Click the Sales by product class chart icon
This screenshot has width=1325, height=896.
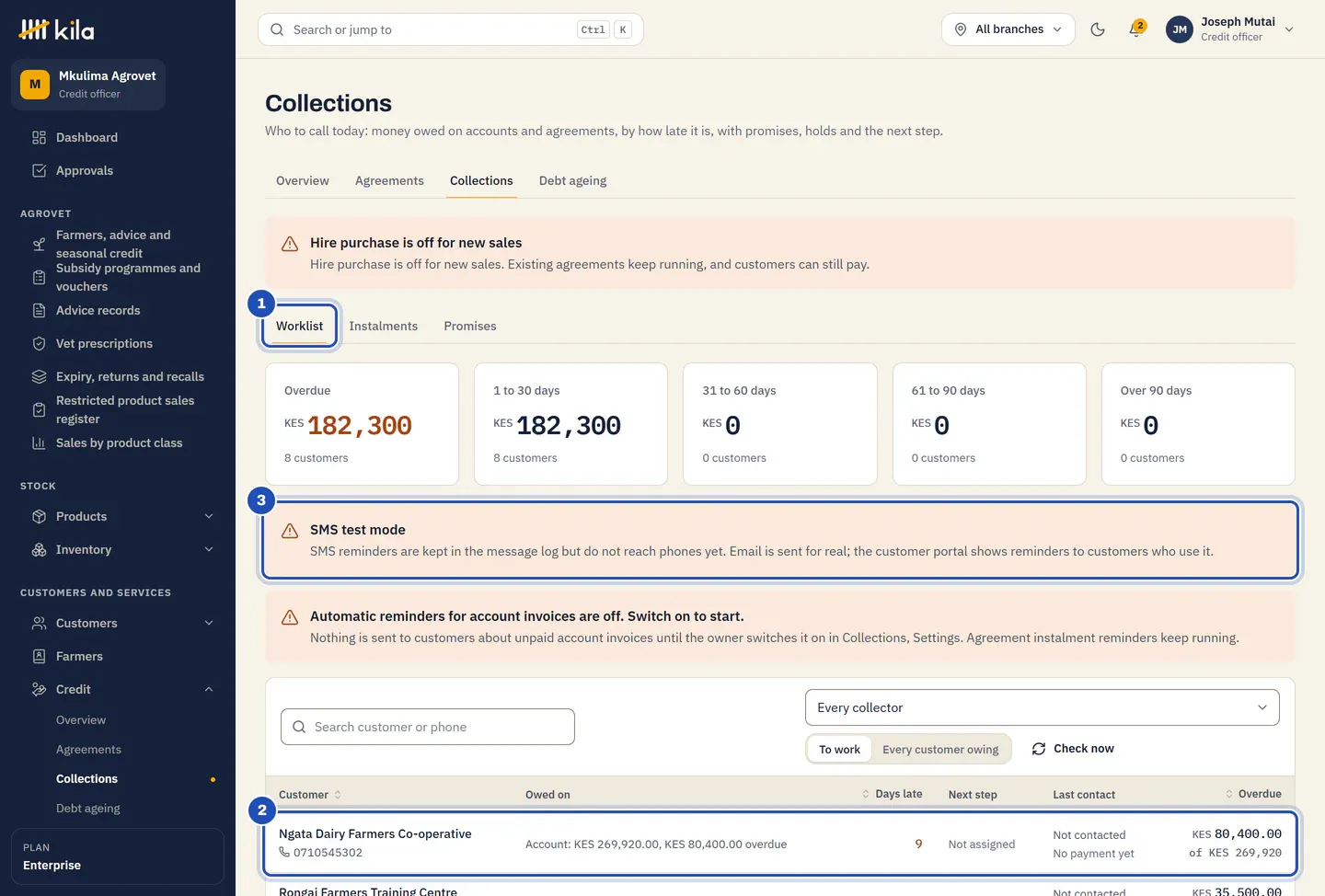click(x=39, y=443)
